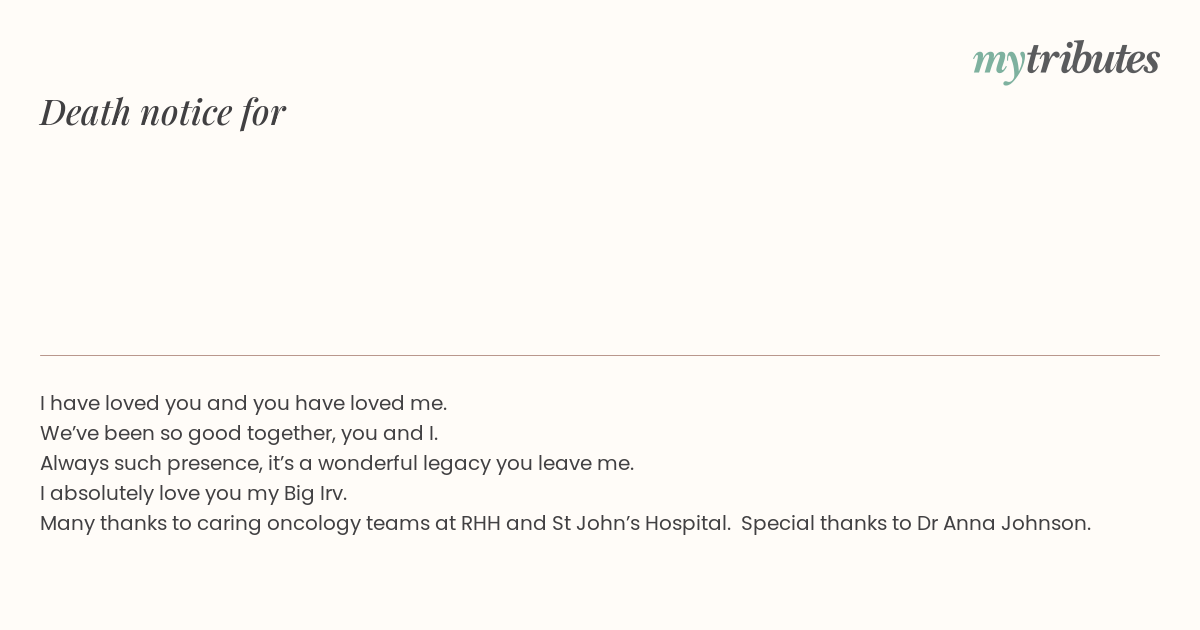Click the line starting "Always such presence"

click(337, 463)
